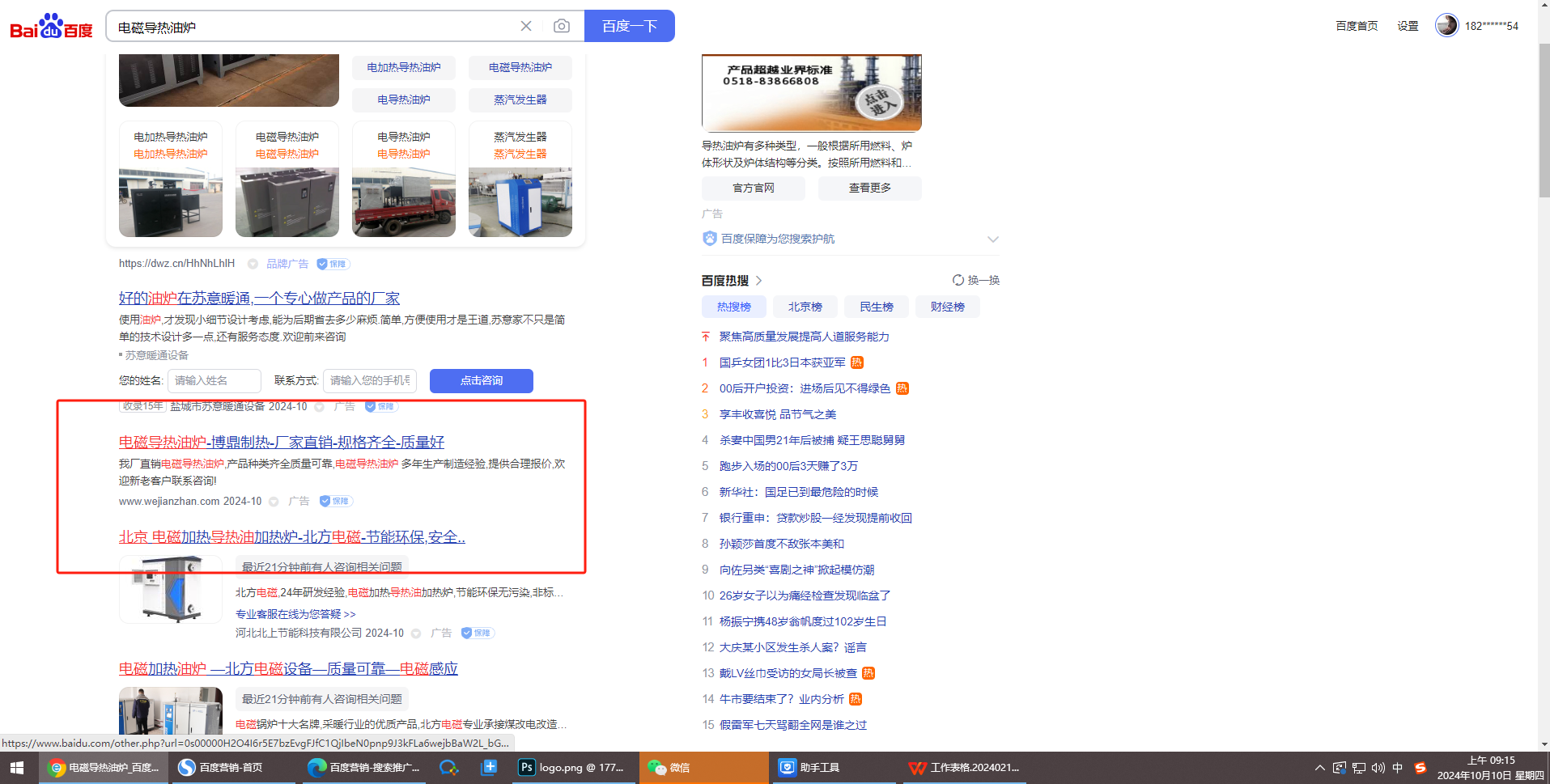Screen dimensions: 1550x784
Task: Open the WPS 工作表格 taskbar window
Action: (x=964, y=768)
